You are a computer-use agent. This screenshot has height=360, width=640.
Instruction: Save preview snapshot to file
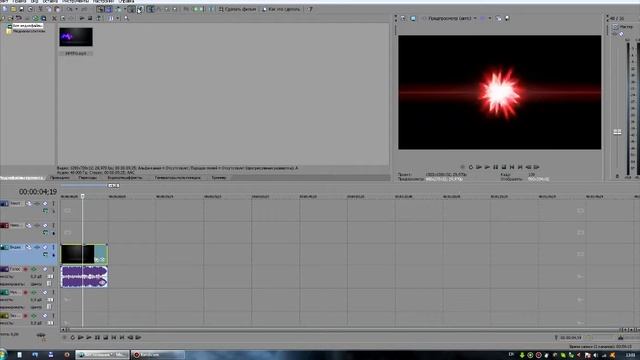tap(507, 18)
